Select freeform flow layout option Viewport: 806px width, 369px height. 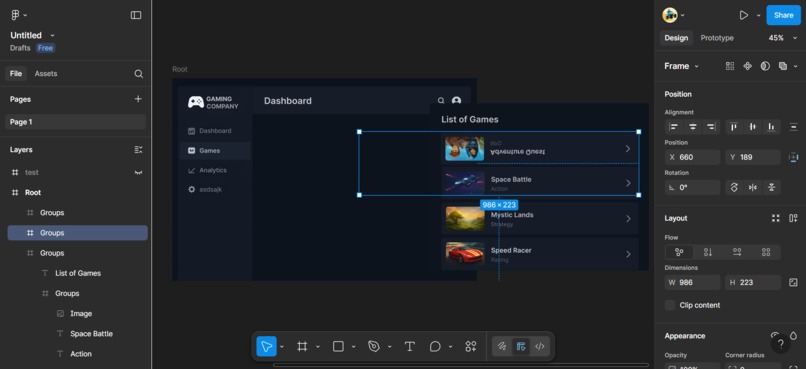[679, 252]
